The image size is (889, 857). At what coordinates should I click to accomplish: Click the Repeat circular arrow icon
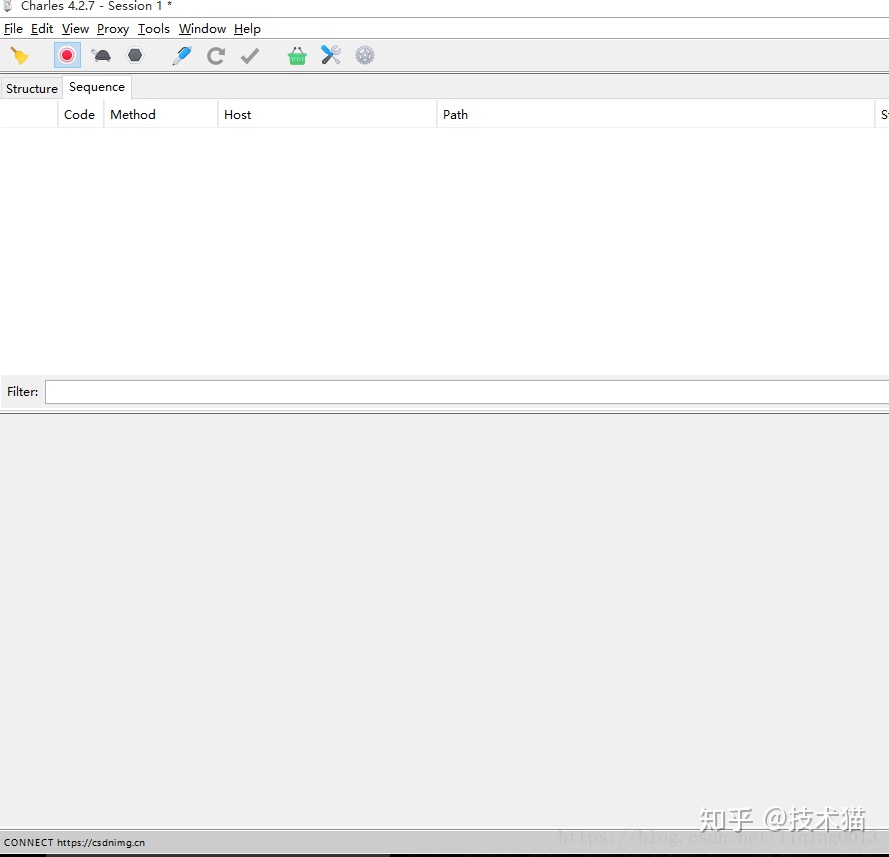tap(216, 56)
